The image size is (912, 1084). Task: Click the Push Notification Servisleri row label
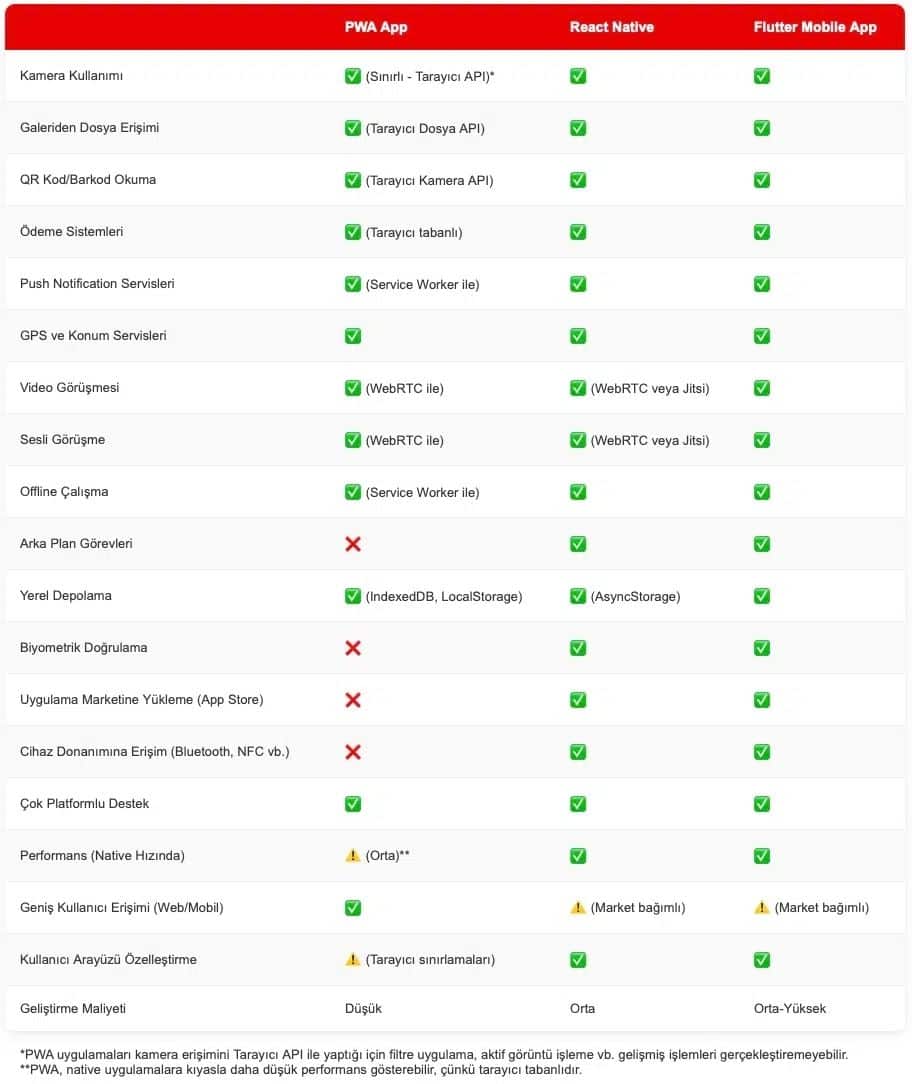click(97, 283)
